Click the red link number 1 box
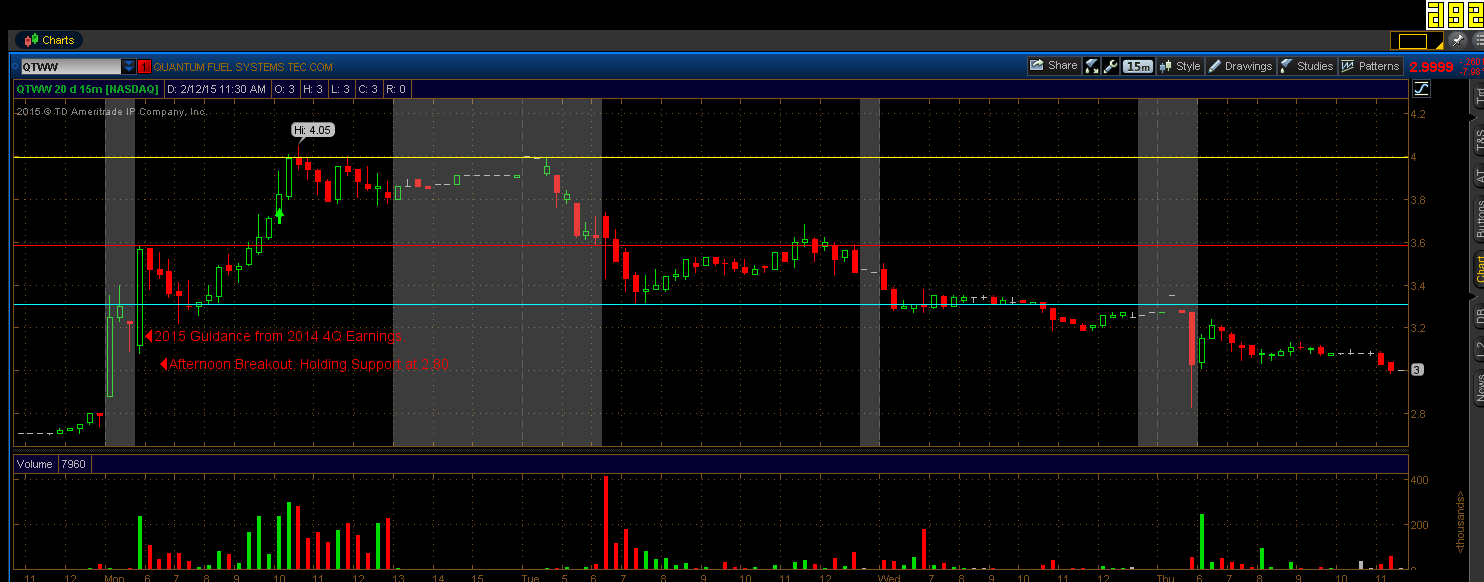The height and width of the screenshot is (582, 1484). 144,67
